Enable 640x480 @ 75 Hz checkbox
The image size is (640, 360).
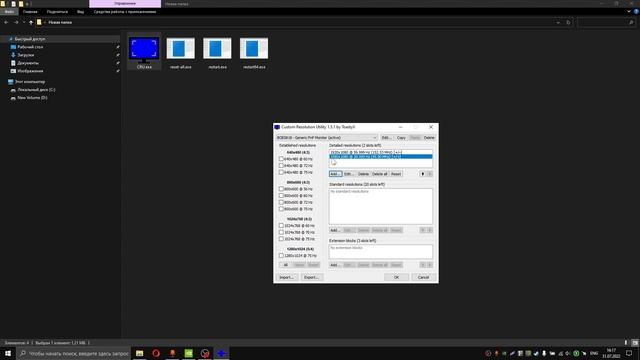(x=281, y=172)
